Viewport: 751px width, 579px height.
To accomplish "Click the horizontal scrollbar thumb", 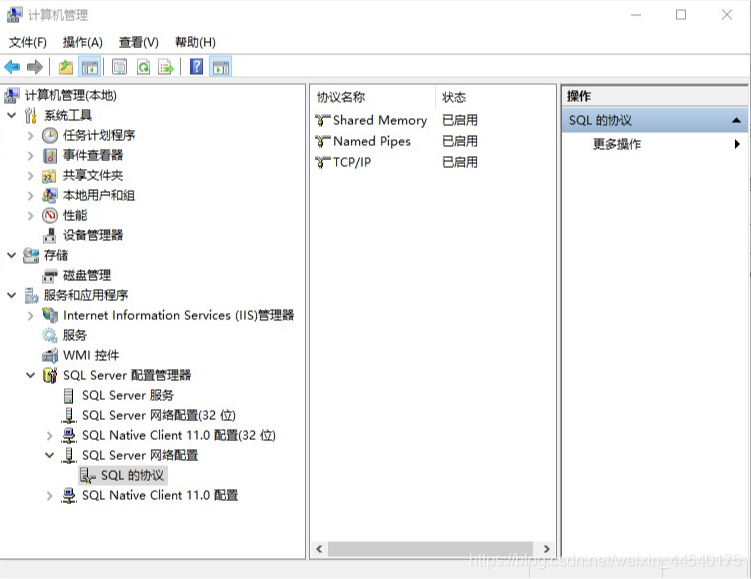I will click(x=430, y=549).
